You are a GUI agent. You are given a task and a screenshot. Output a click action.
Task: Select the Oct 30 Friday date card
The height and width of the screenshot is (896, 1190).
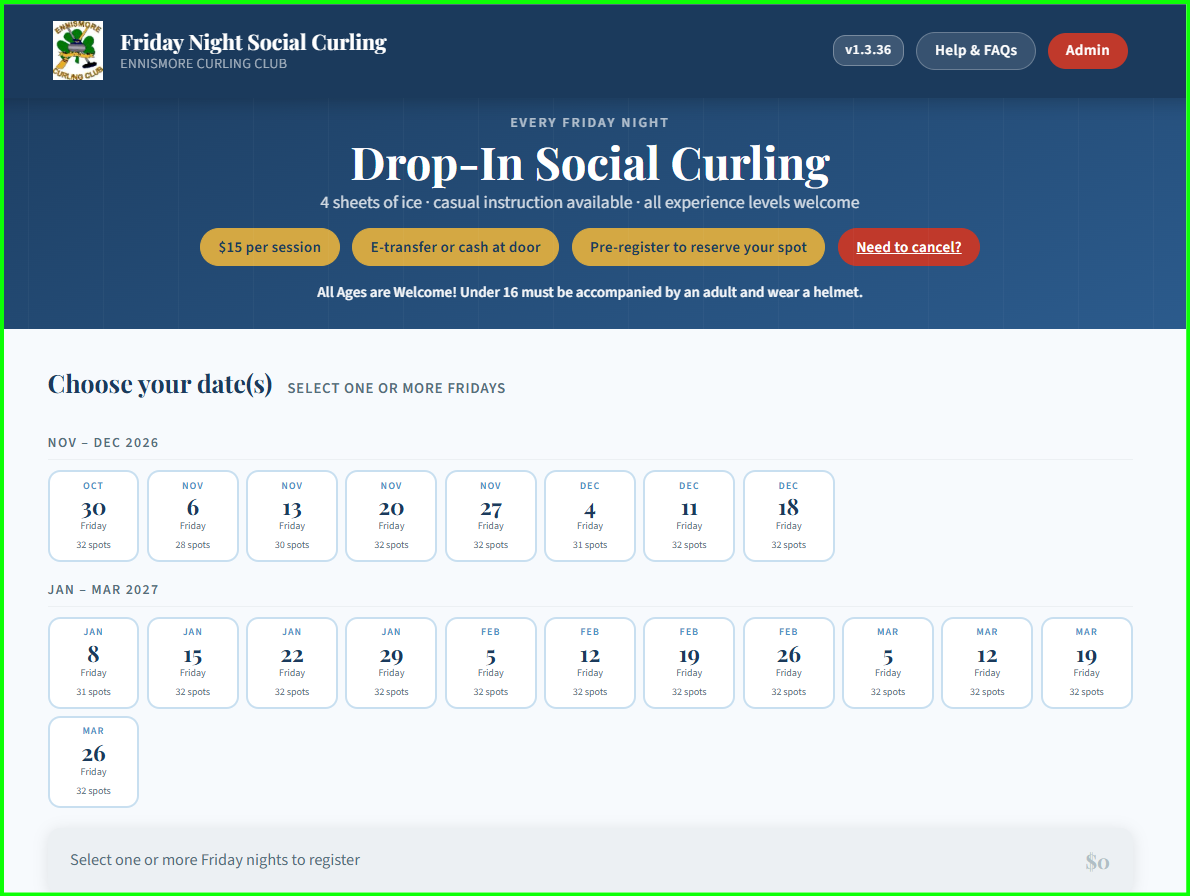tap(93, 516)
